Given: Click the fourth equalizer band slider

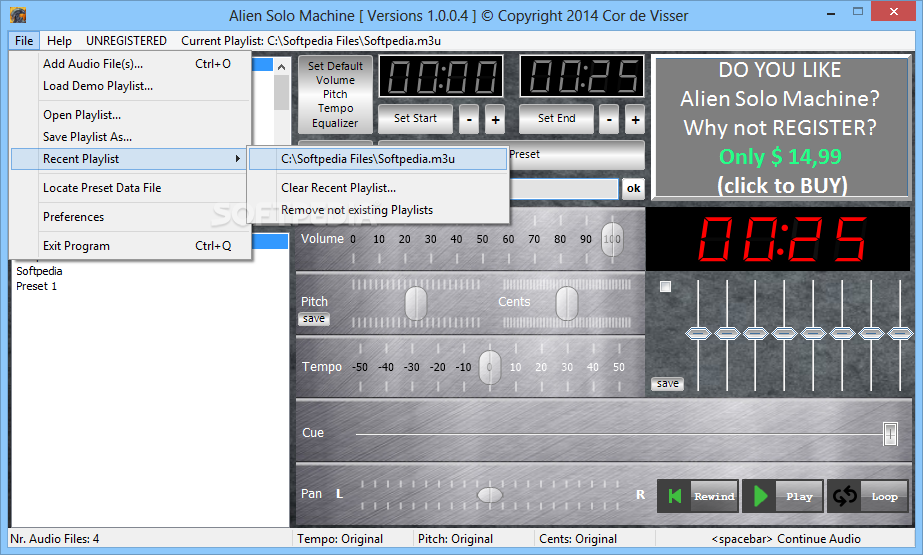Looking at the screenshot, I should [784, 334].
